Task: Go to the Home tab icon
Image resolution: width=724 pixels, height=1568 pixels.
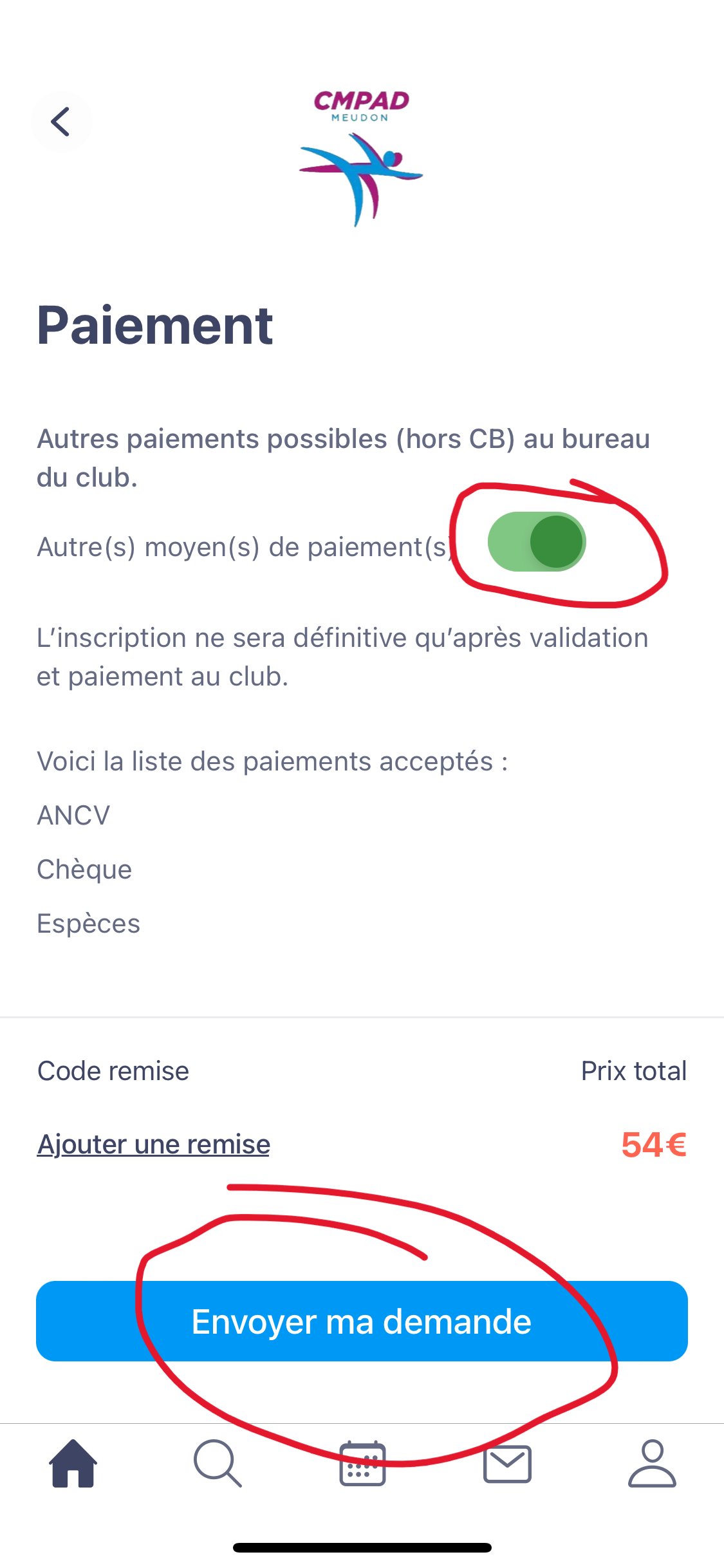Action: click(x=73, y=1464)
